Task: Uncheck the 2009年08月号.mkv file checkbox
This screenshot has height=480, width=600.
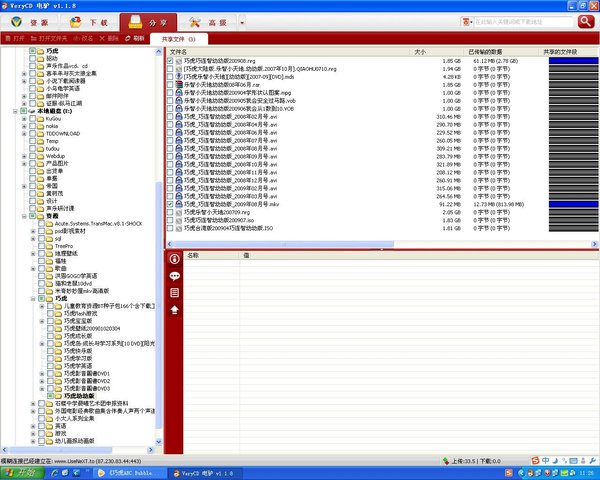Action: coord(170,204)
